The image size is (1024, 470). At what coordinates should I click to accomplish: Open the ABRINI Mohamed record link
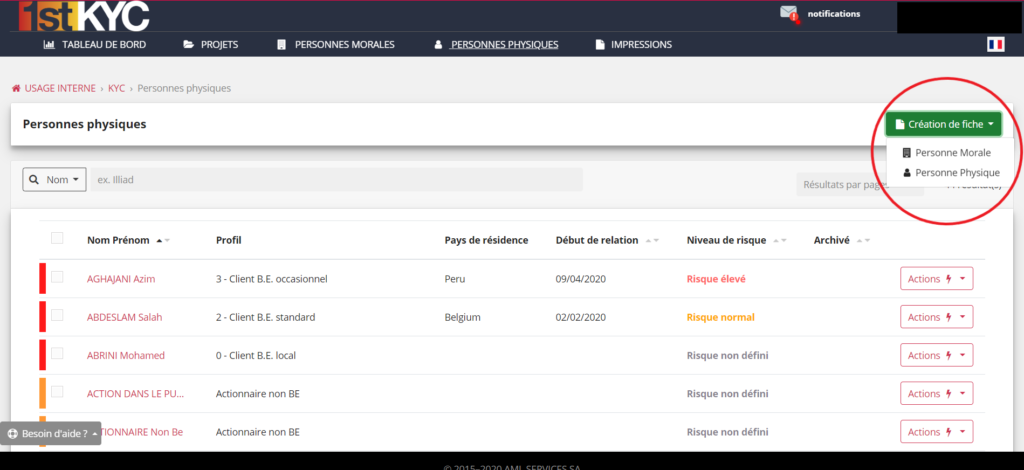(126, 356)
